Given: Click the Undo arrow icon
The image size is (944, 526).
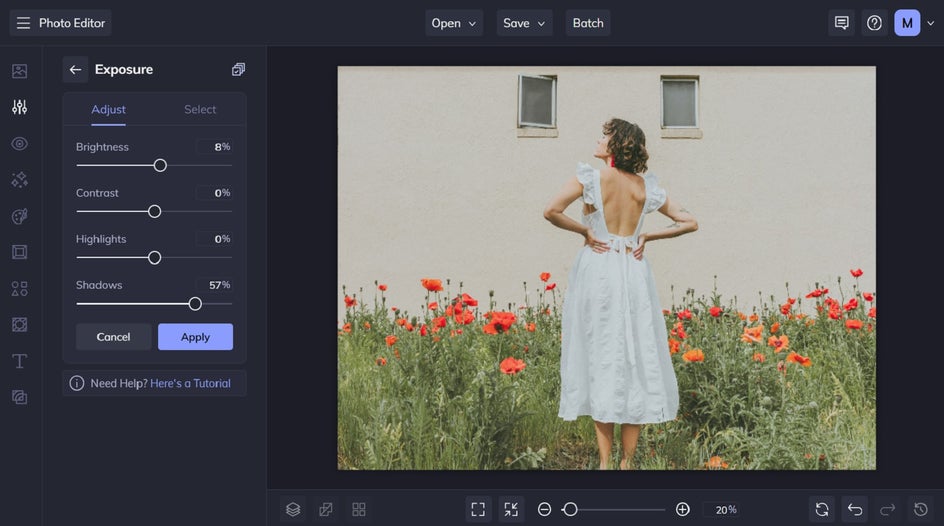Looking at the screenshot, I should click(x=854, y=509).
